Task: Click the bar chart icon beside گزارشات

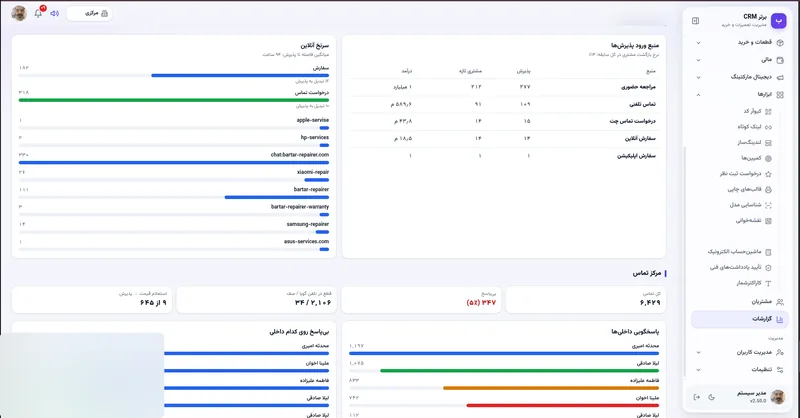Action: coord(780,319)
